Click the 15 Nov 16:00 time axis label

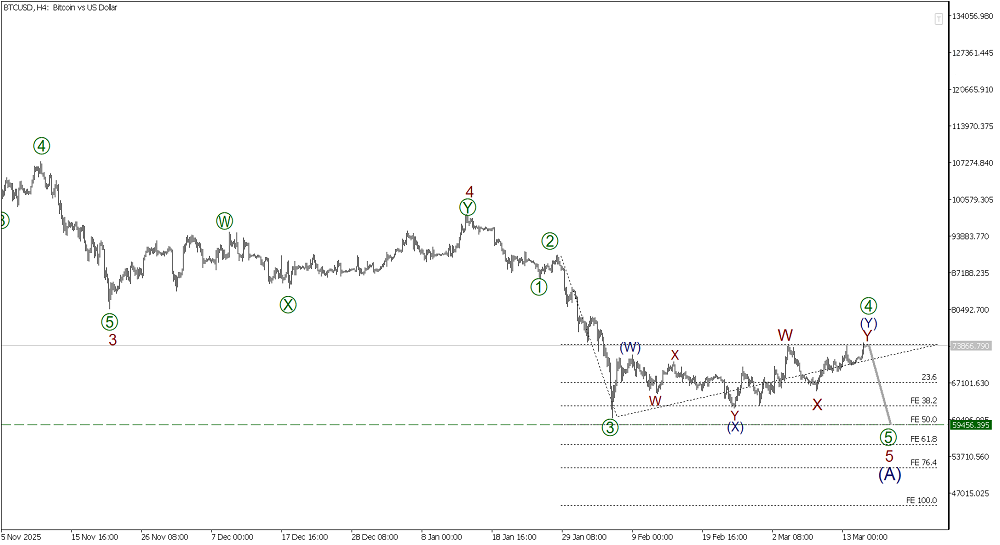pyautogui.click(x=95, y=536)
